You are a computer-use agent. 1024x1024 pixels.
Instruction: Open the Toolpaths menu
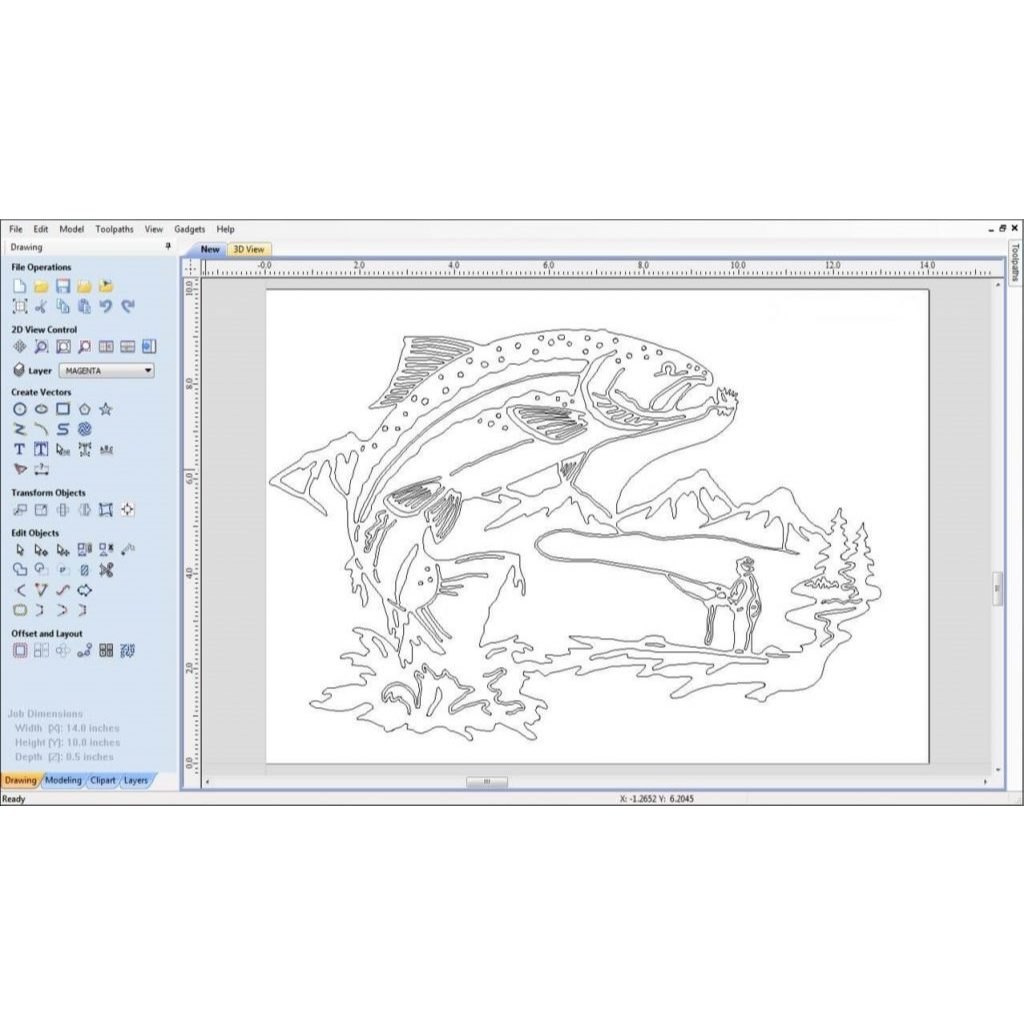coord(114,229)
